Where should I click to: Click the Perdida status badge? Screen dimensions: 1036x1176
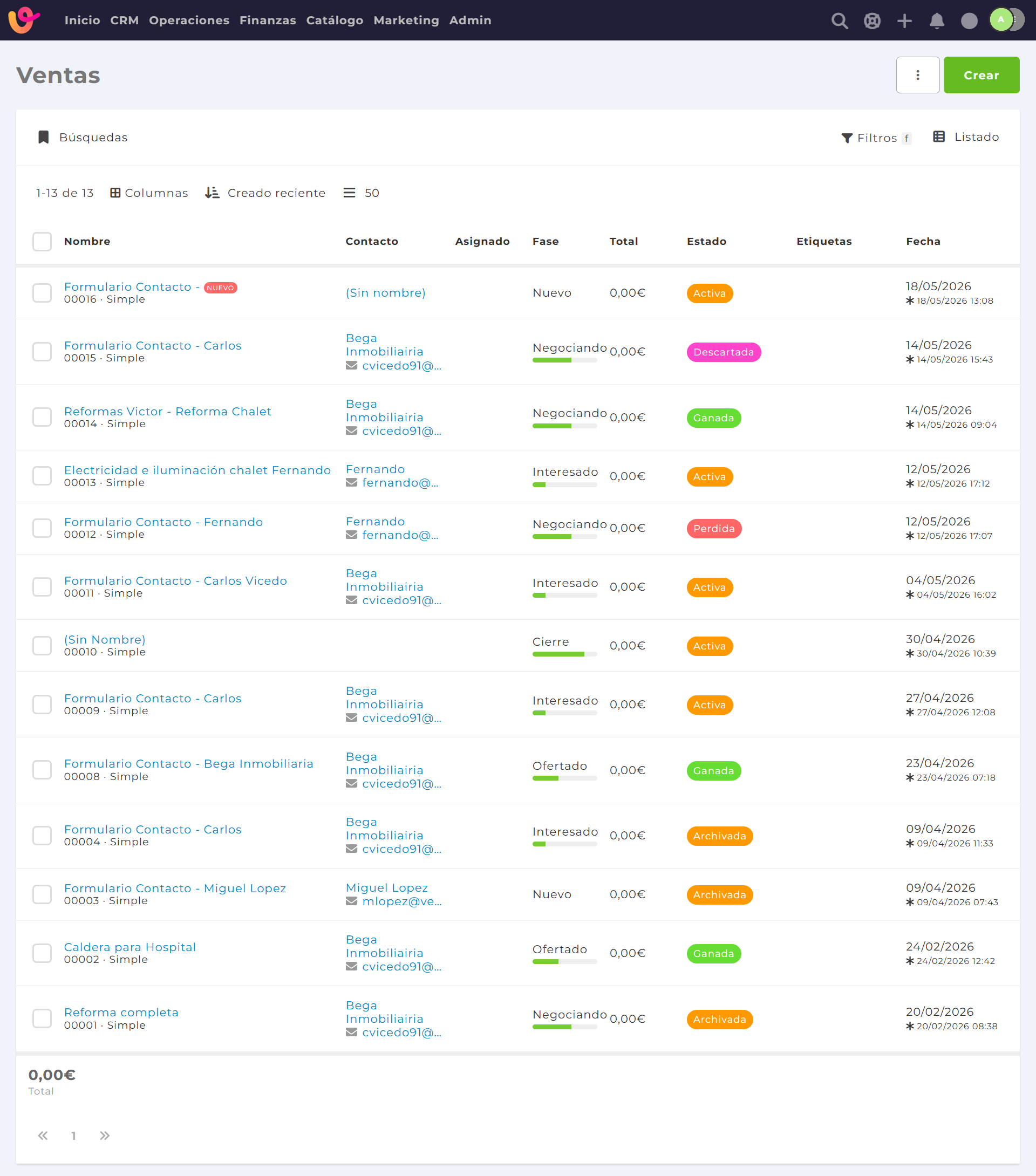[714, 529]
